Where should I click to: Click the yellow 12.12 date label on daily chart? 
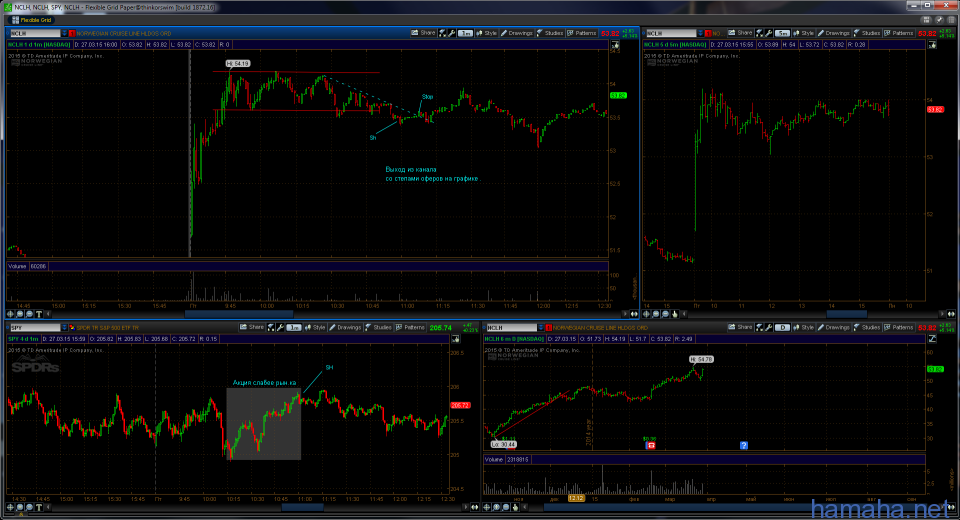click(x=576, y=498)
